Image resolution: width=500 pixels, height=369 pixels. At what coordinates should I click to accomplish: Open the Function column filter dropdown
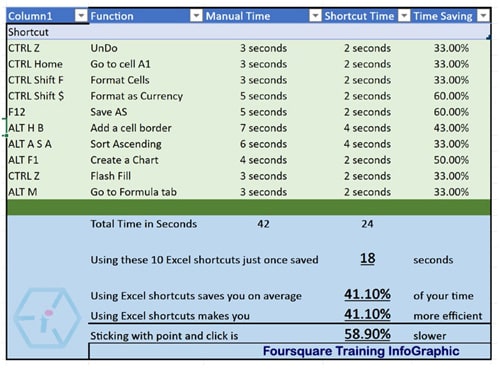click(196, 16)
